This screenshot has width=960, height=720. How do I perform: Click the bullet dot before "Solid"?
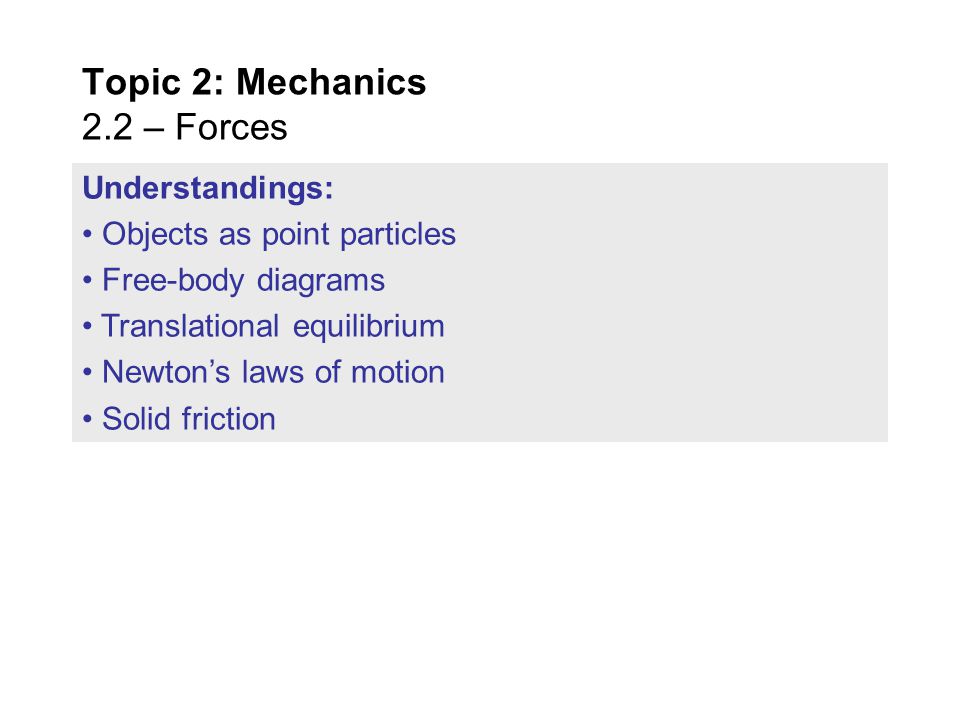[88, 419]
